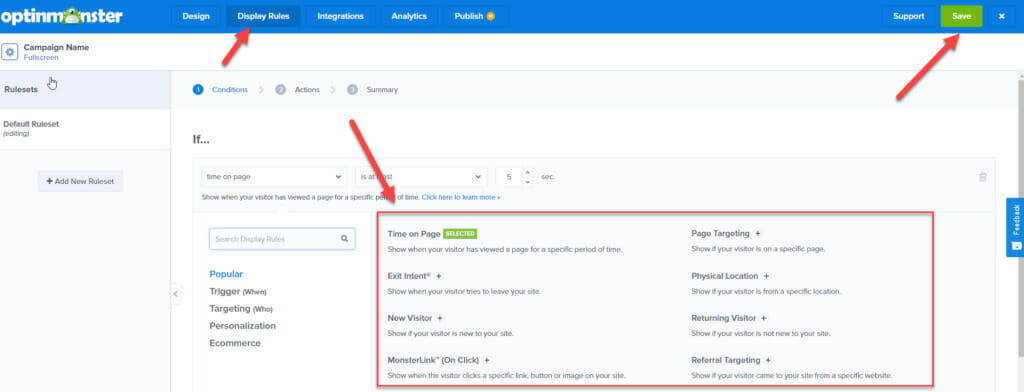Click the OptinMonster logo
The width and height of the screenshot is (1024, 392).
pos(61,16)
